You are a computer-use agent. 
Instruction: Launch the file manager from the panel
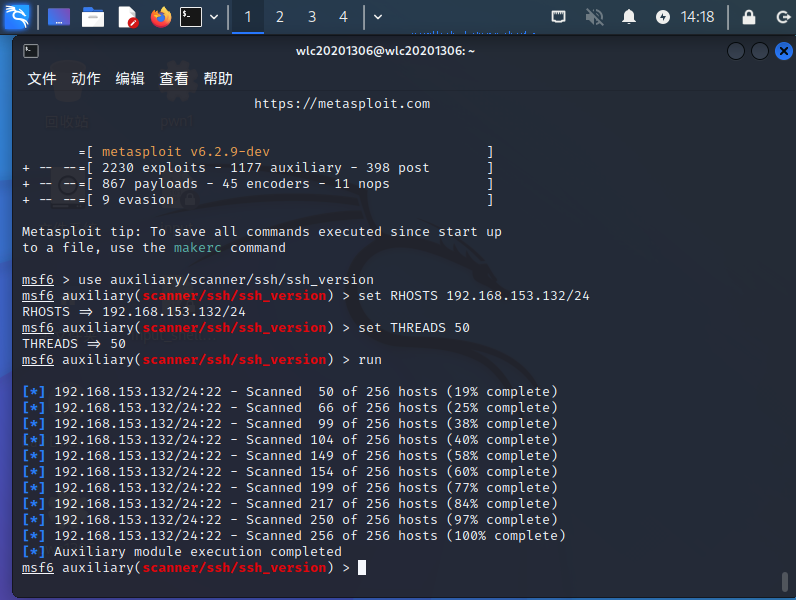click(93, 17)
